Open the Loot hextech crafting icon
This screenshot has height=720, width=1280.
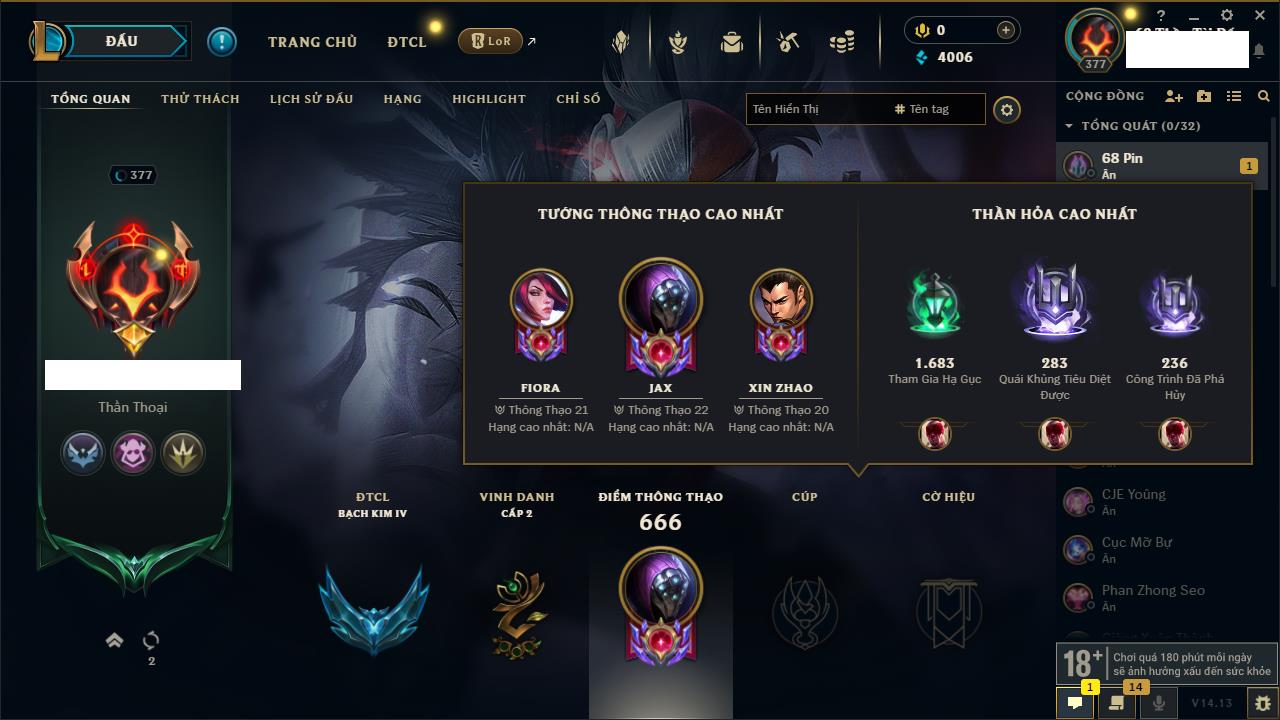[x=788, y=42]
